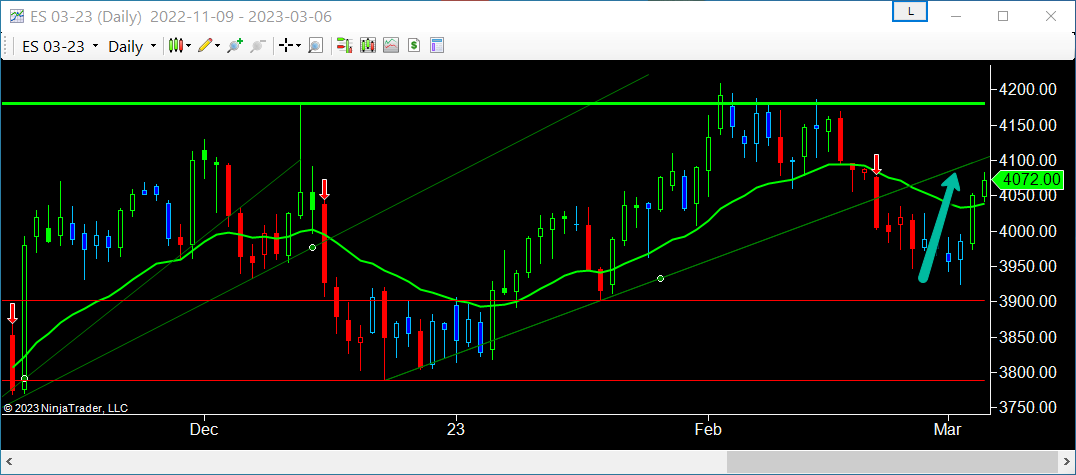Click the zoom frame magnifier icon
Viewport: 1076px width, 475px height.
(x=315, y=46)
